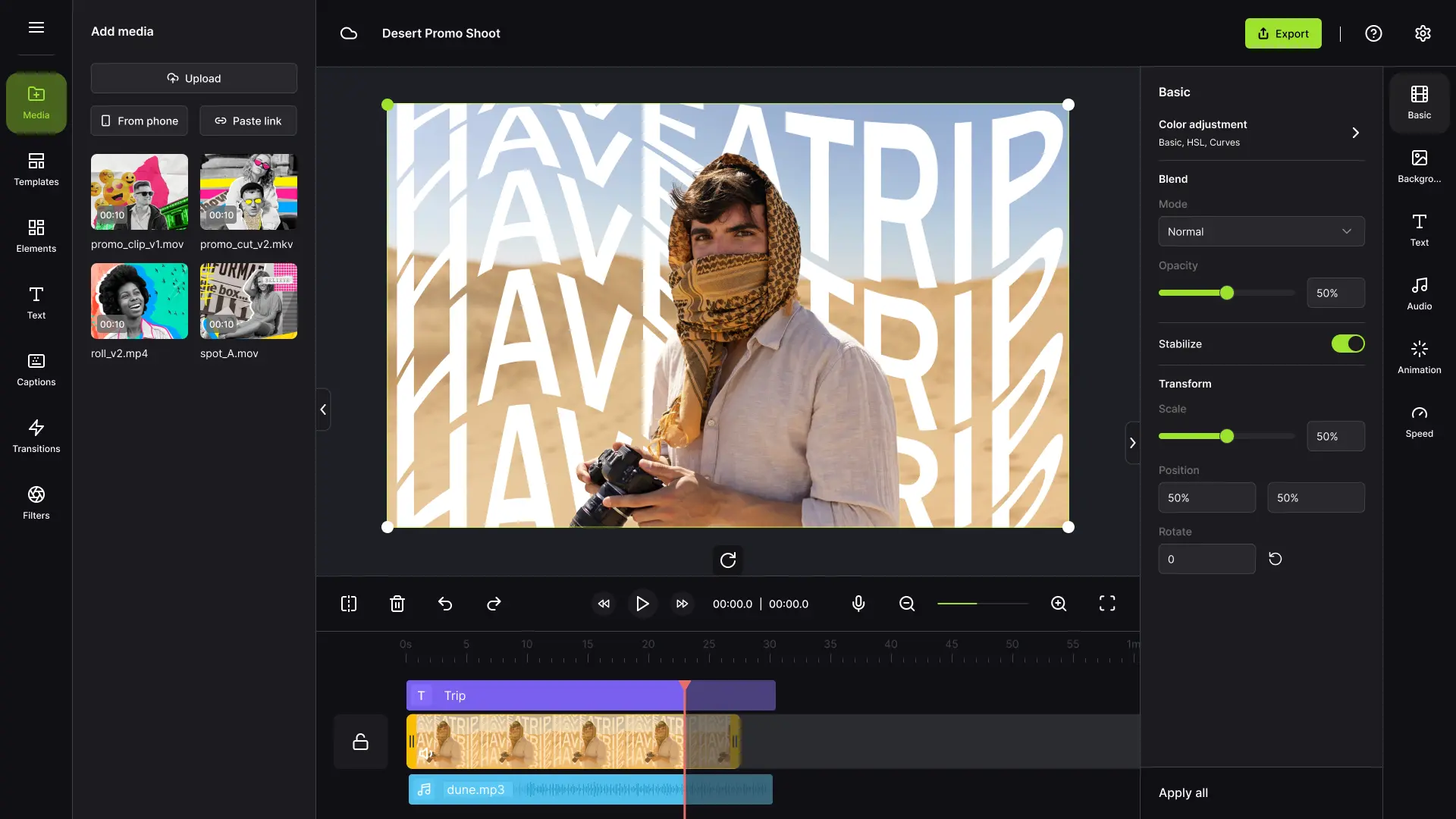
Task: Open the Filters panel
Action: point(36,503)
